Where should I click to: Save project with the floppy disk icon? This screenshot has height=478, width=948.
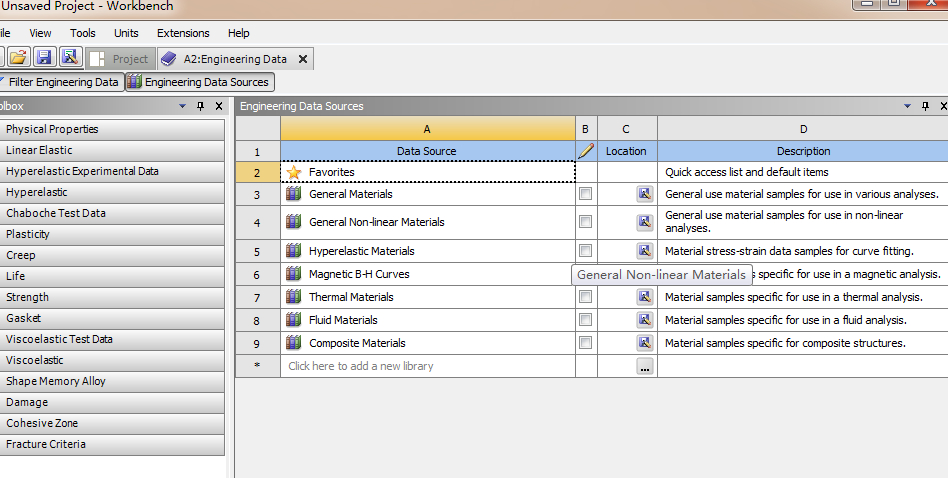(x=44, y=57)
